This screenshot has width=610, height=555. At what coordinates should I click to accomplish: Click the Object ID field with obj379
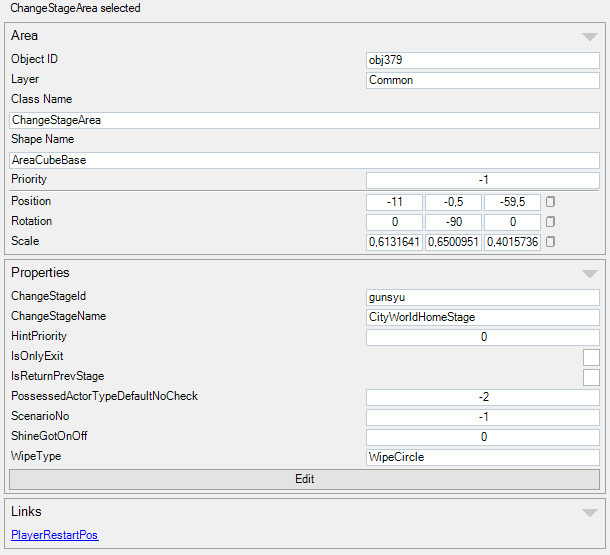(482, 60)
